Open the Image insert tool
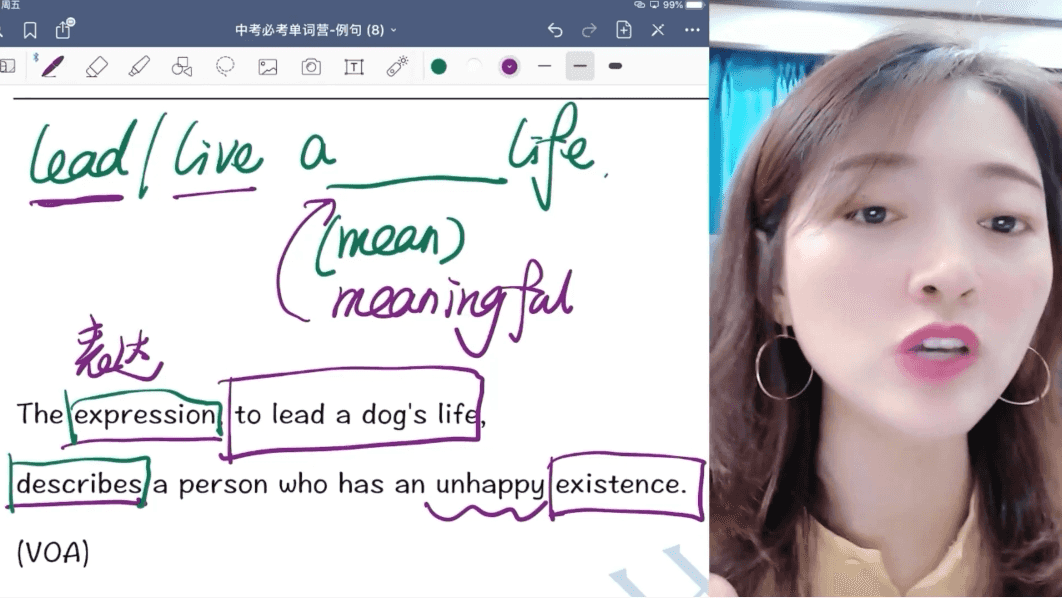The width and height of the screenshot is (1062, 598). [268, 67]
